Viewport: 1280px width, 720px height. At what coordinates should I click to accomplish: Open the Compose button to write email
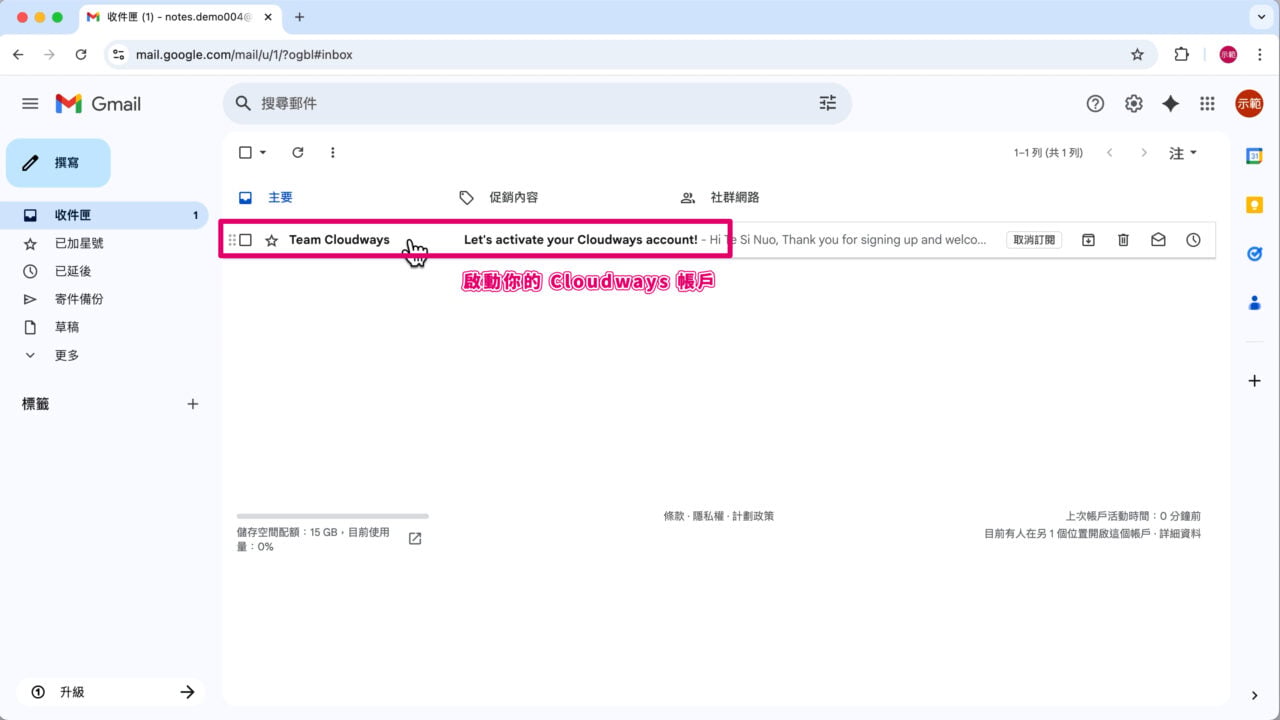[57, 162]
